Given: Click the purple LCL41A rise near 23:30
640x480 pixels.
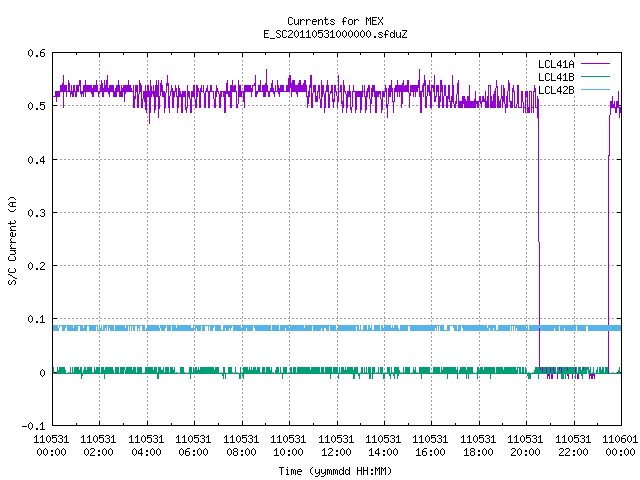Looking at the screenshot, I should coord(609,241).
